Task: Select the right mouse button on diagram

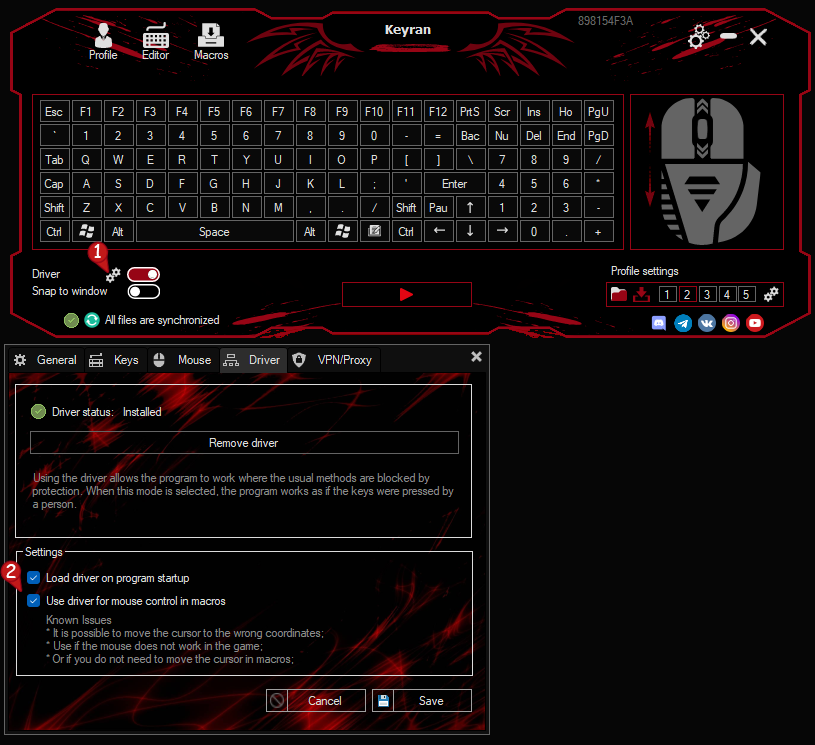Action: click(x=727, y=128)
